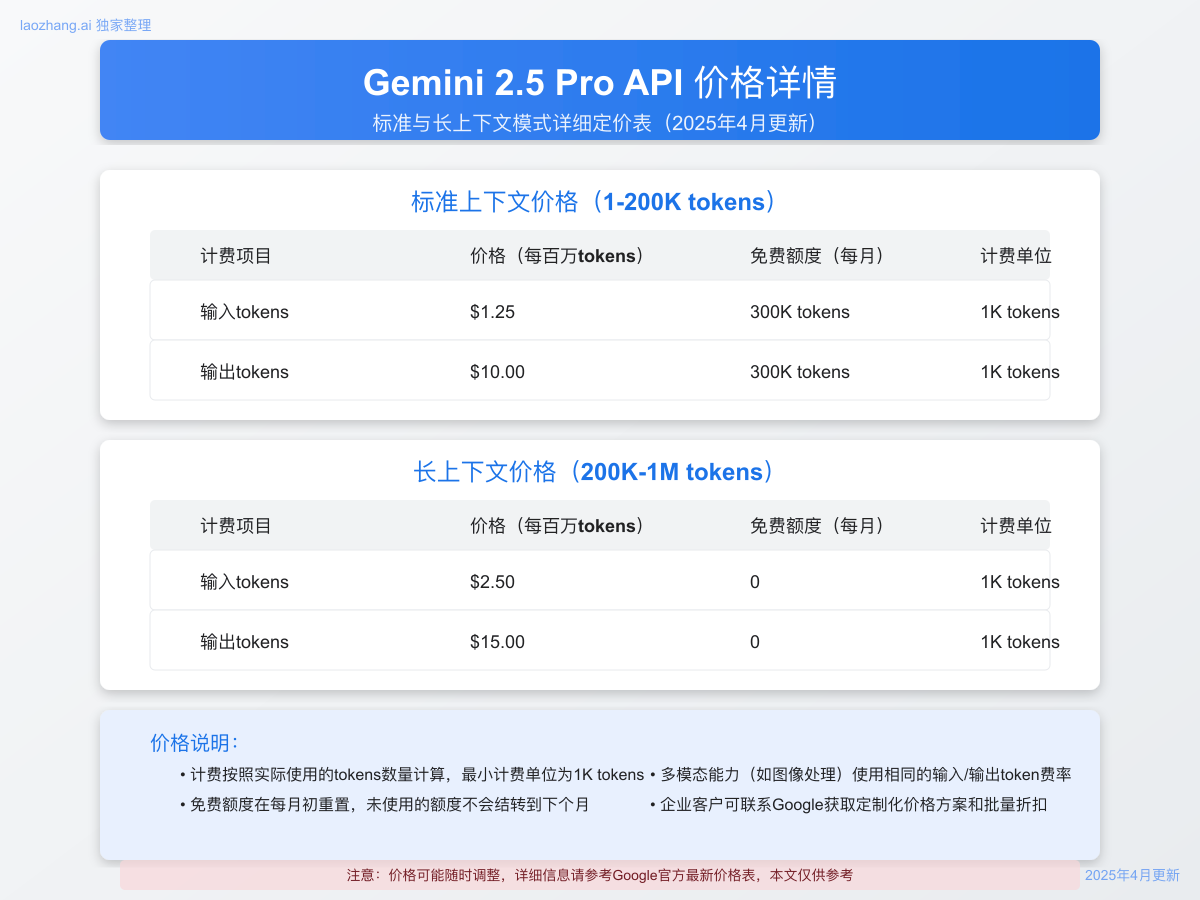Click the "0" free quota in $15.00 row
Viewport: 1200px width, 900px height.
click(755, 642)
